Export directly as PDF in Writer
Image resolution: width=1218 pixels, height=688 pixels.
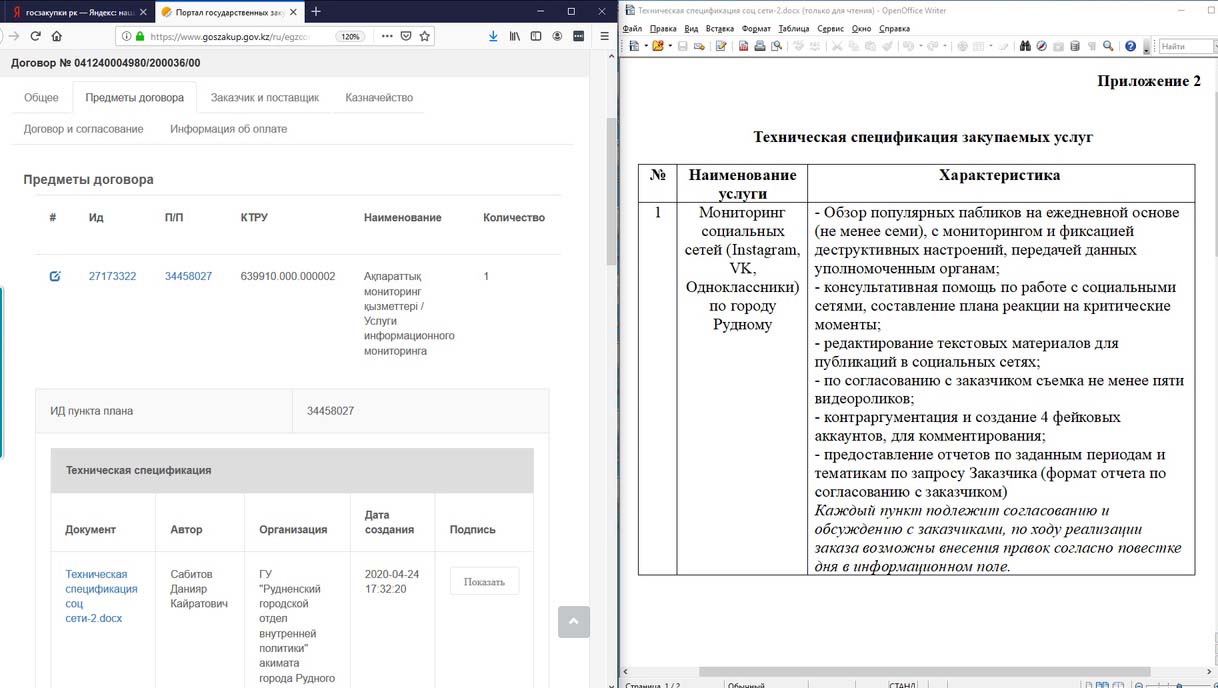pos(744,46)
